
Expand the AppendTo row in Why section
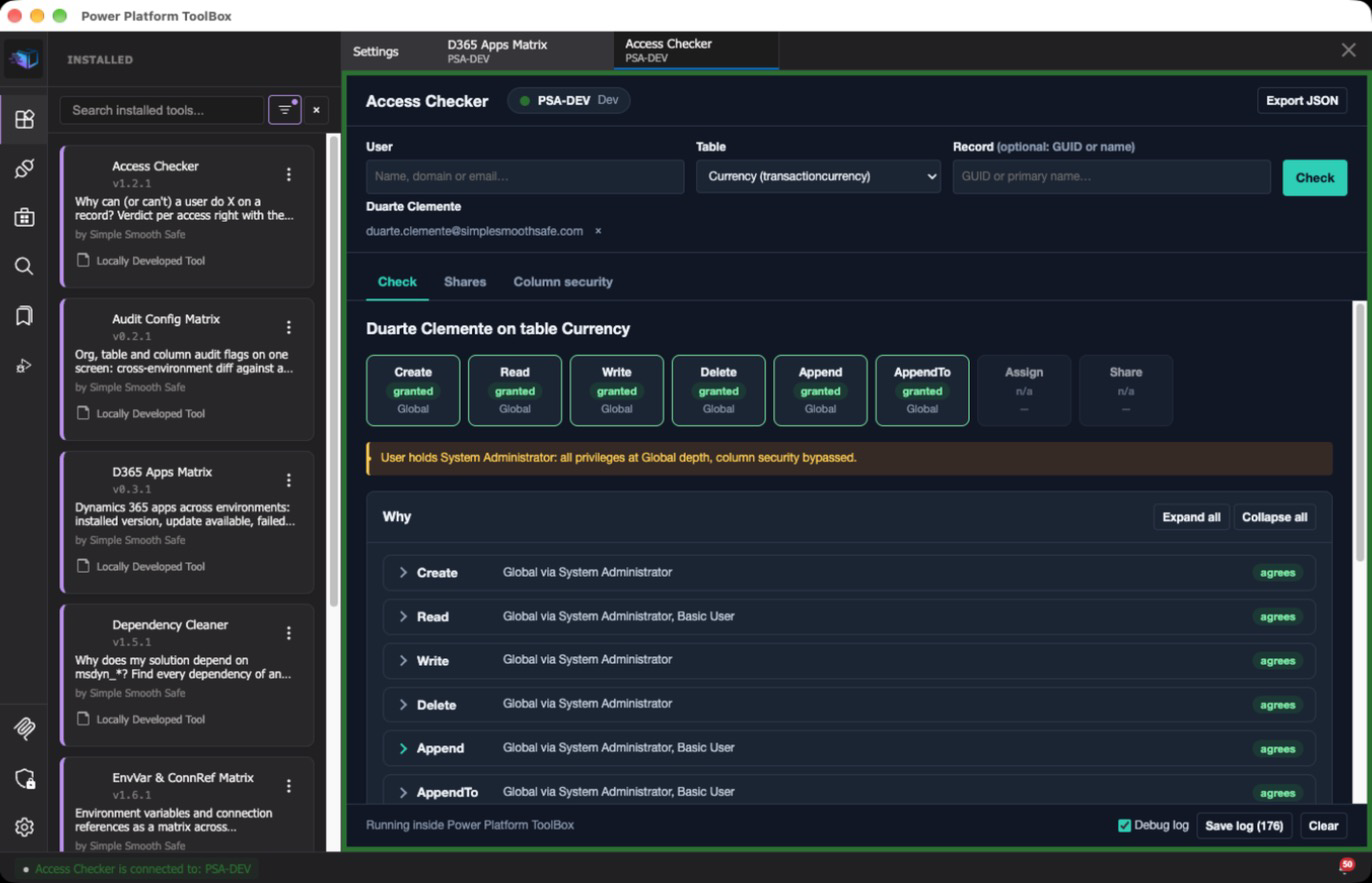click(x=849, y=791)
